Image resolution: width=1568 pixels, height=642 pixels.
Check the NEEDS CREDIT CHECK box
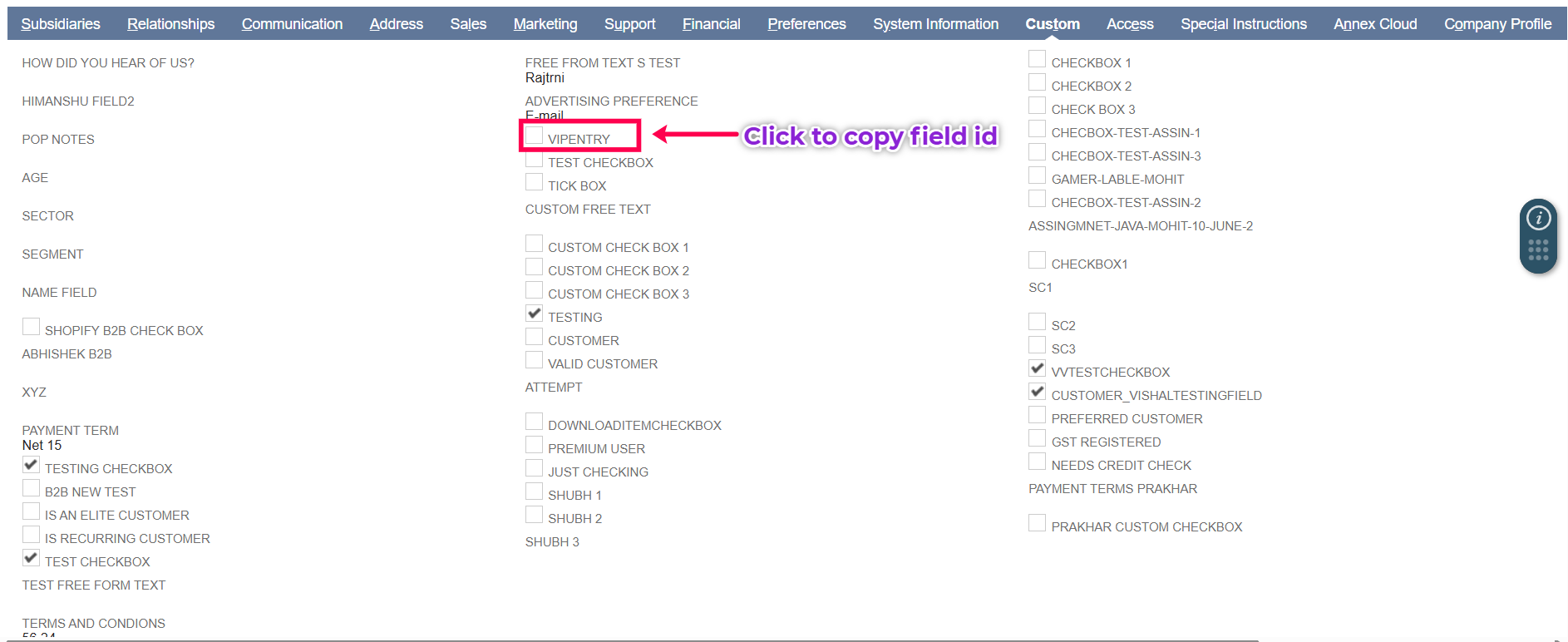tap(1038, 462)
